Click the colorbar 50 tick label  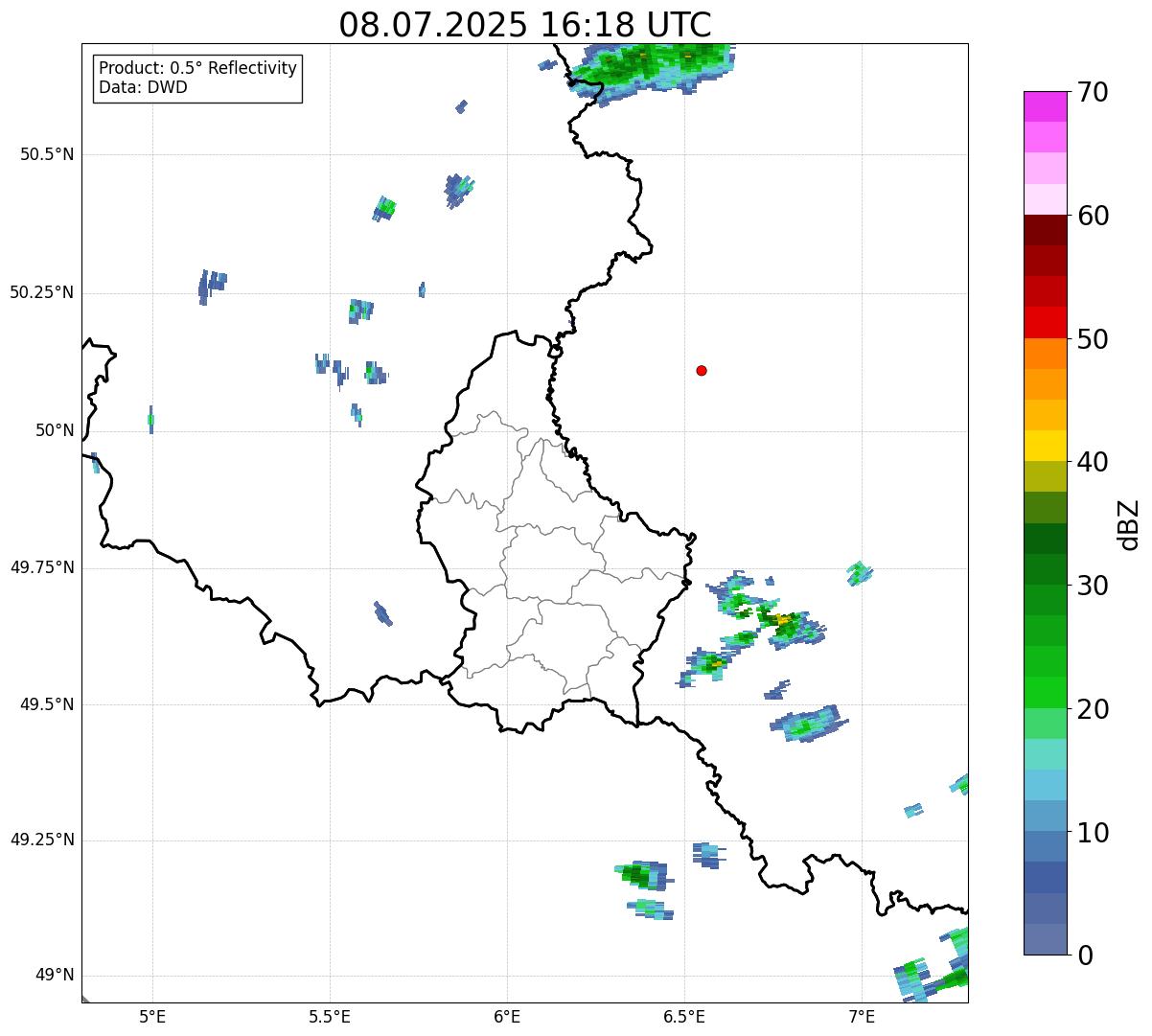(1093, 339)
